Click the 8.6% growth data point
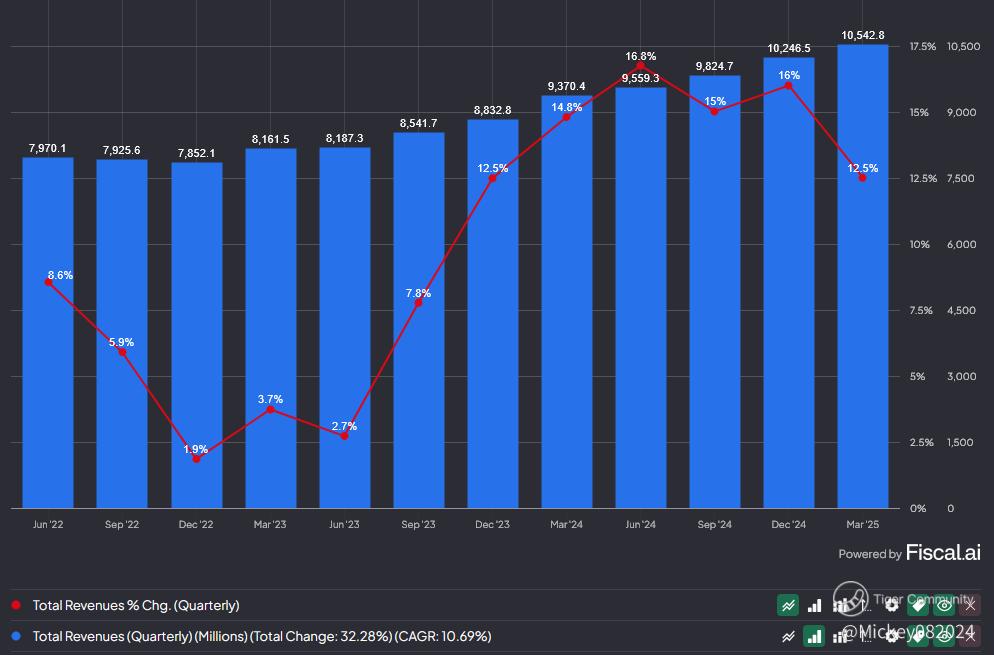 49,282
